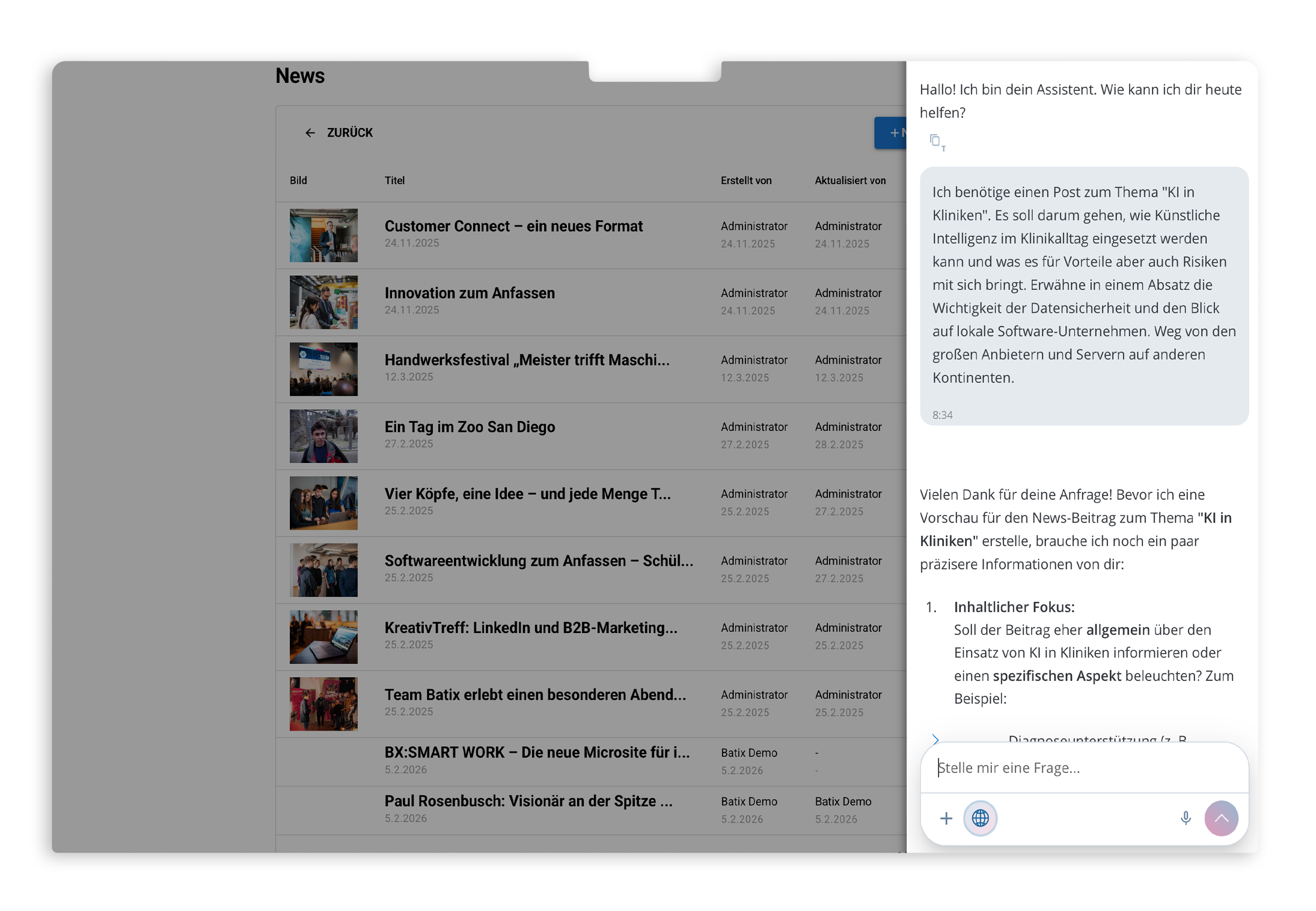Screen dimensions: 1316x911
Task: Click the send message arrow button
Action: click(x=1220, y=818)
